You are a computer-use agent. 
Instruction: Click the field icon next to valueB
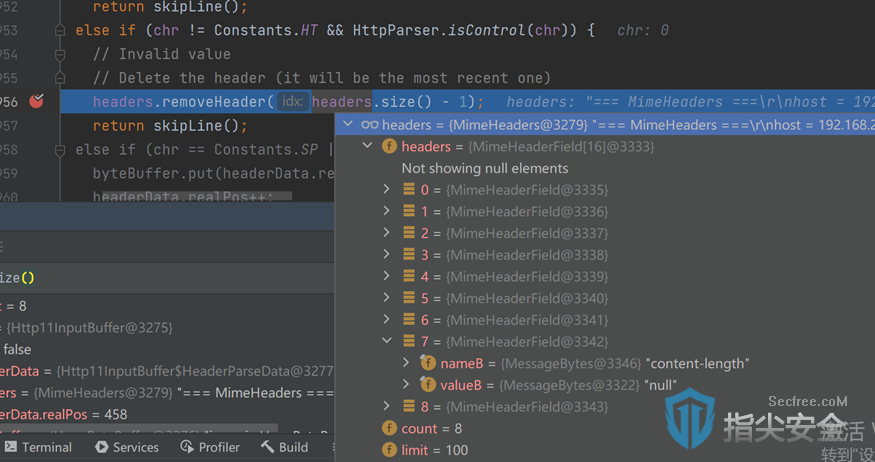tap(428, 384)
